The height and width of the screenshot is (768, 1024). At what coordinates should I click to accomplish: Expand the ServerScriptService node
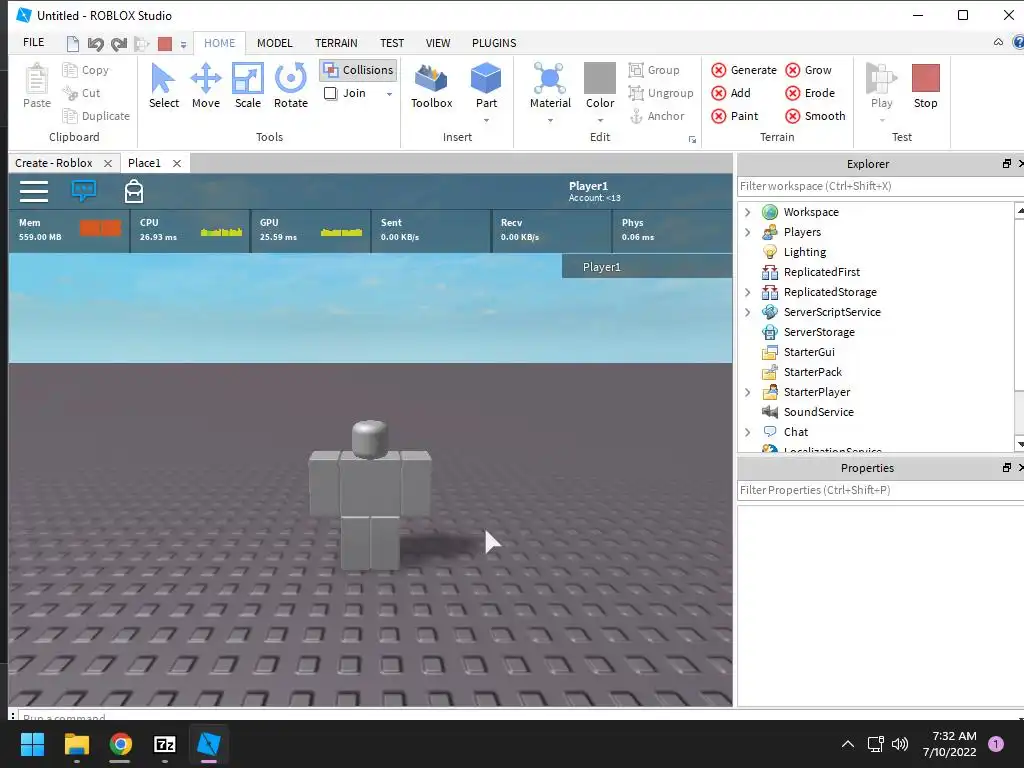pos(748,312)
